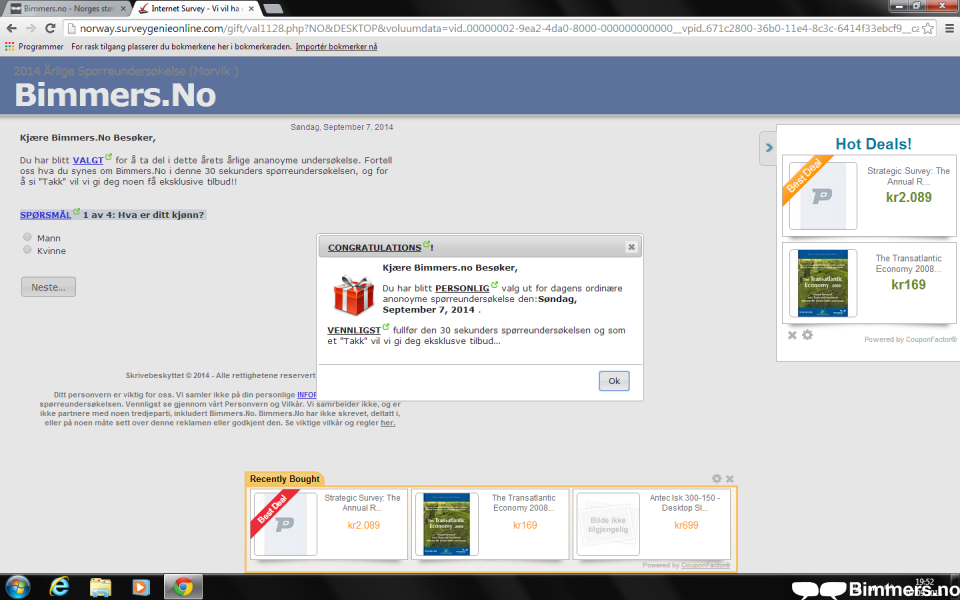Open Strategic Survey deal in Hot Deals
Image resolution: width=960 pixels, height=600 pixels.
click(869, 195)
